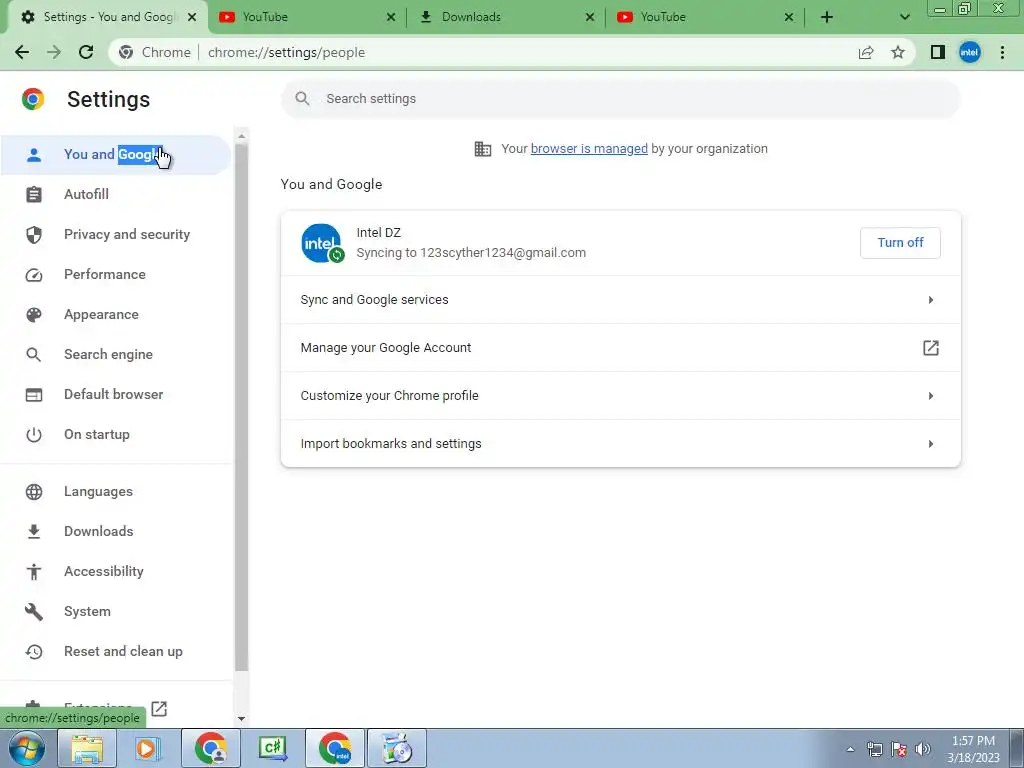This screenshot has height=768, width=1024.
Task: Open the Windows Start button
Action: click(x=26, y=748)
